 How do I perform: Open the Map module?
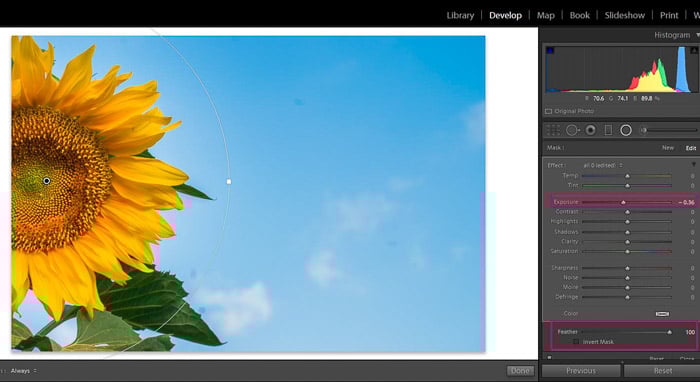(546, 15)
